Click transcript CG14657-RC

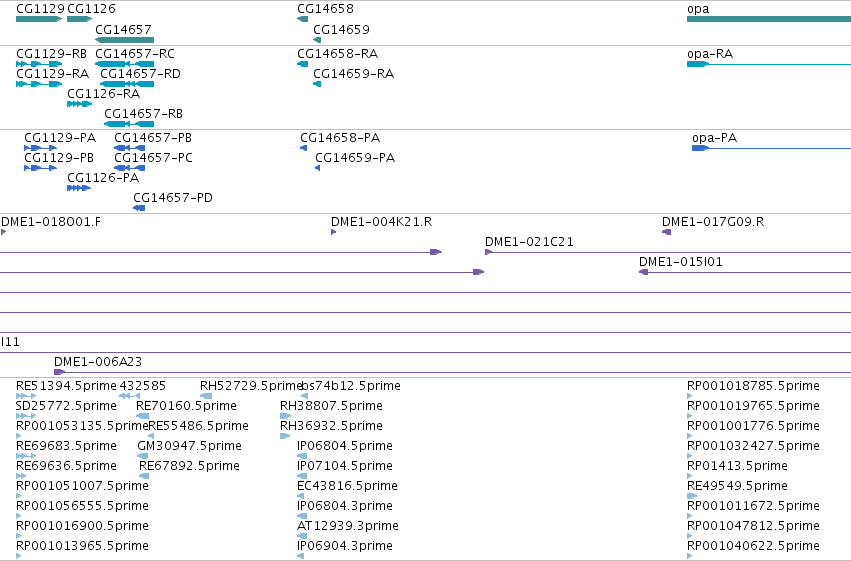(x=124, y=64)
